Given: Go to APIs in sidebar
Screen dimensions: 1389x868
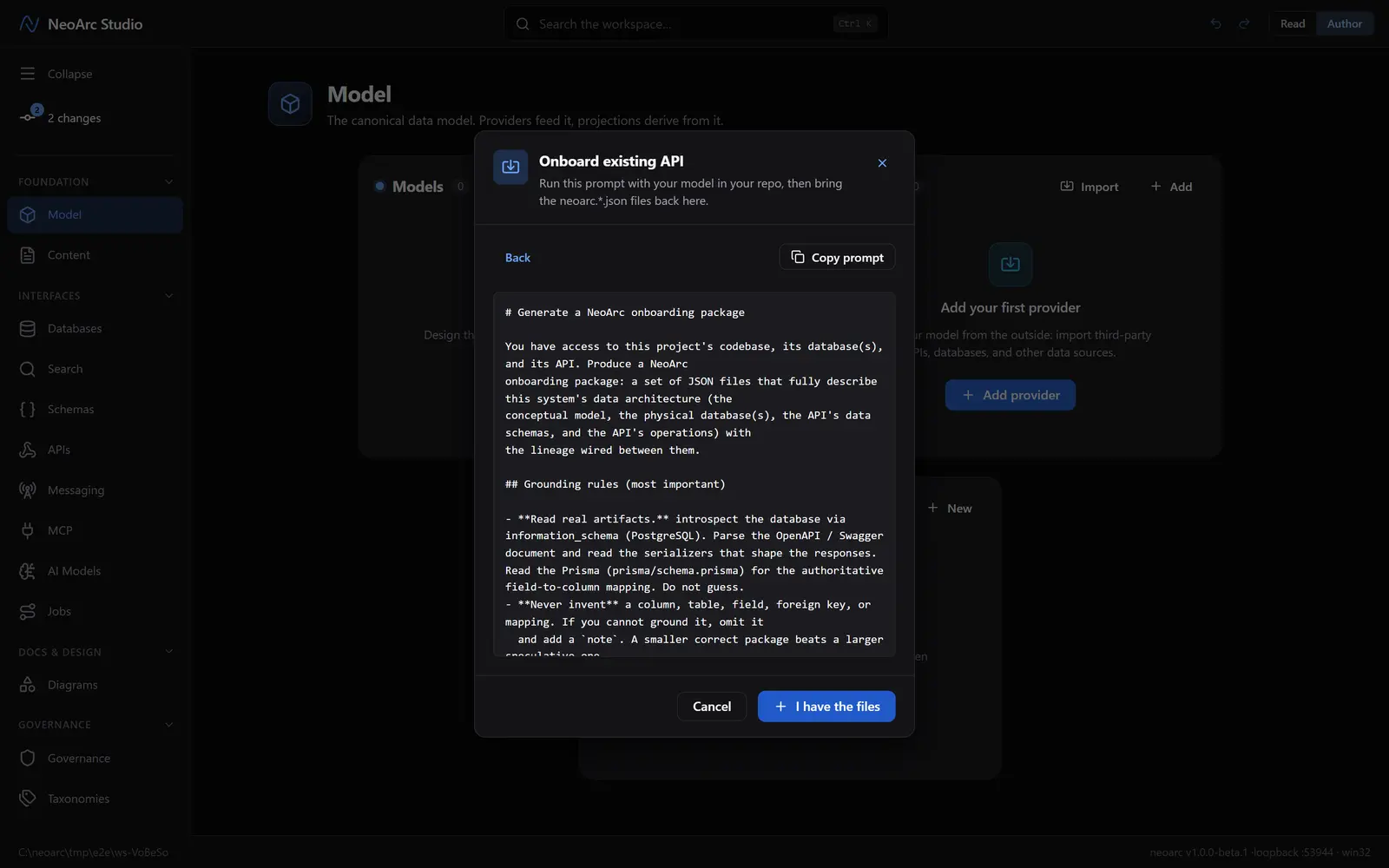Looking at the screenshot, I should point(95,450).
